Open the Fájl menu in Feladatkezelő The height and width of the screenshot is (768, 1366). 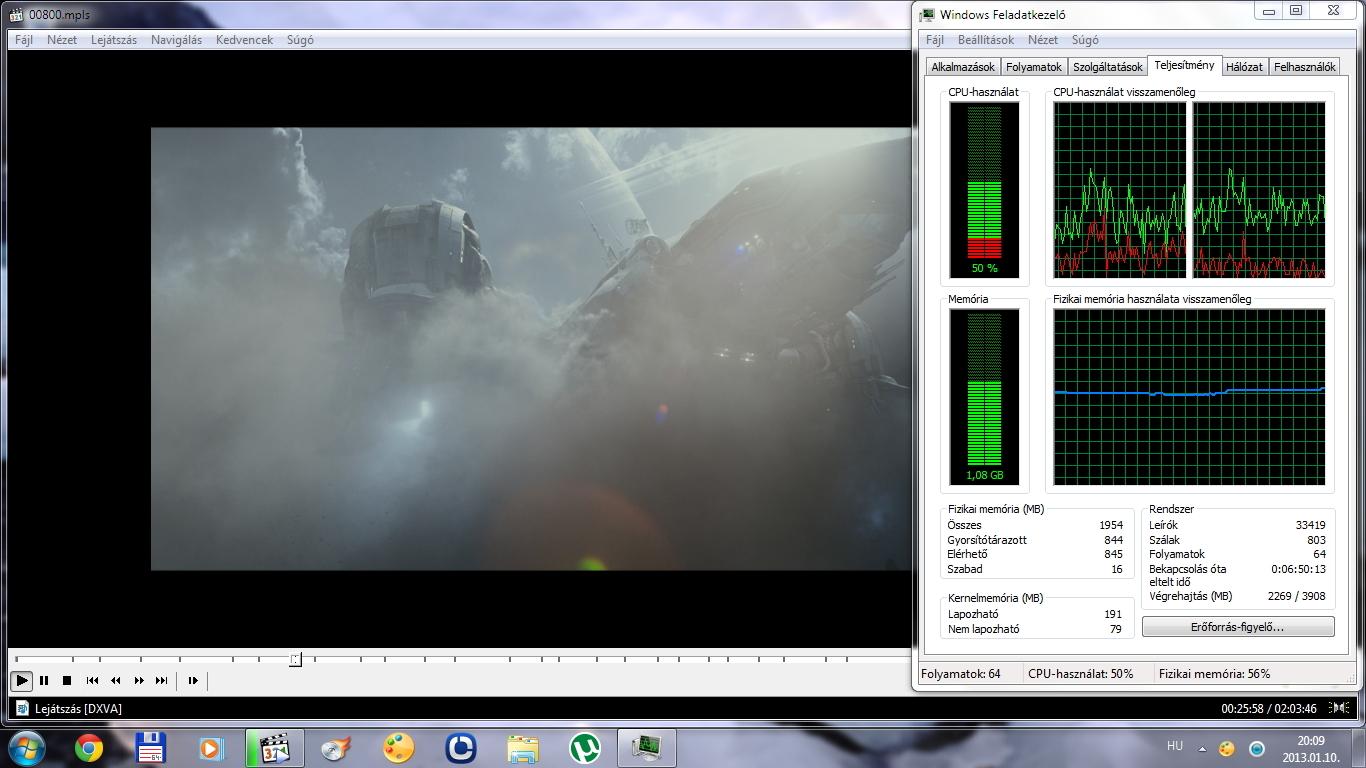(935, 40)
